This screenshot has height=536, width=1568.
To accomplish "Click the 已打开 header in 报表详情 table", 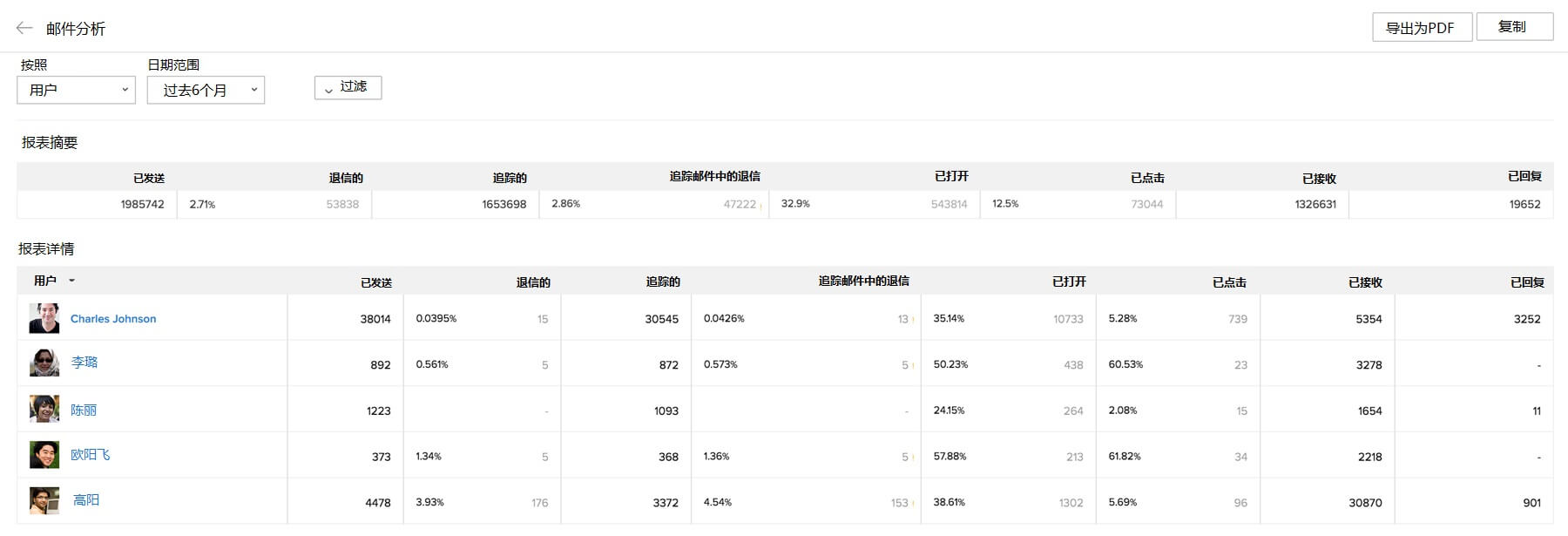I will pyautogui.click(x=1069, y=282).
